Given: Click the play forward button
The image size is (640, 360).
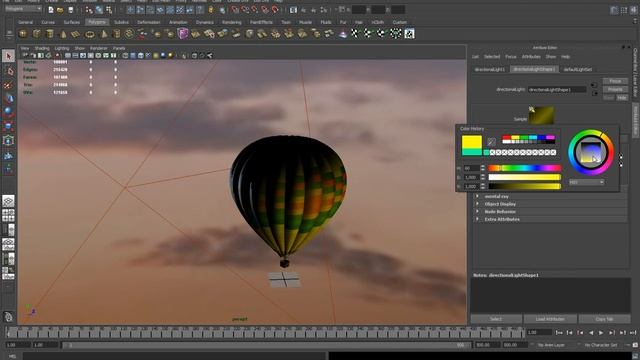Looking at the screenshot, I should (601, 333).
